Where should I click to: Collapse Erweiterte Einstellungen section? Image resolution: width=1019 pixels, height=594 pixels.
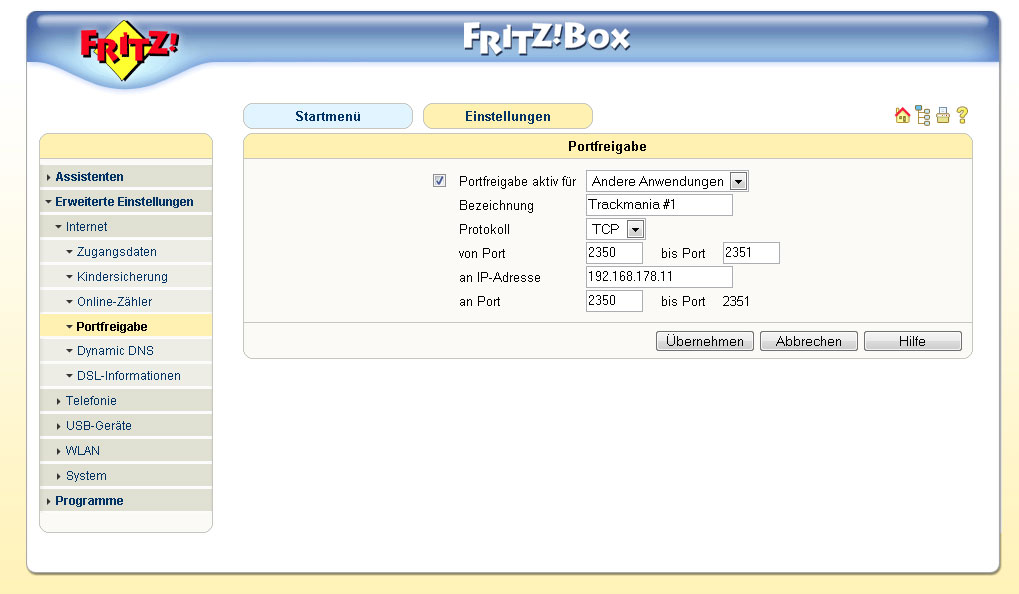[126, 201]
